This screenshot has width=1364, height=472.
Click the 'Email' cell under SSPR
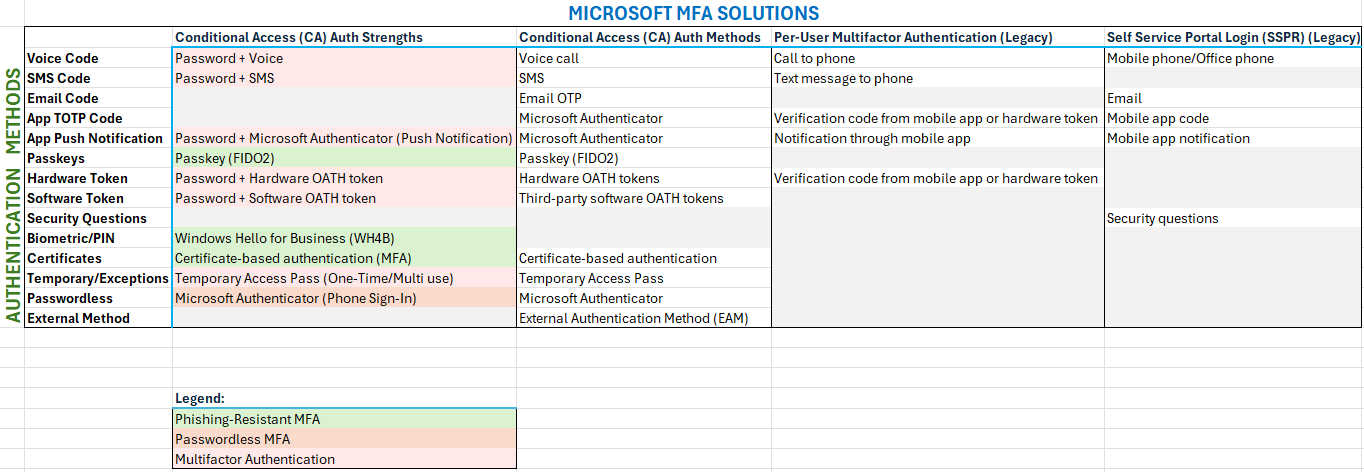pyautogui.click(x=1233, y=98)
